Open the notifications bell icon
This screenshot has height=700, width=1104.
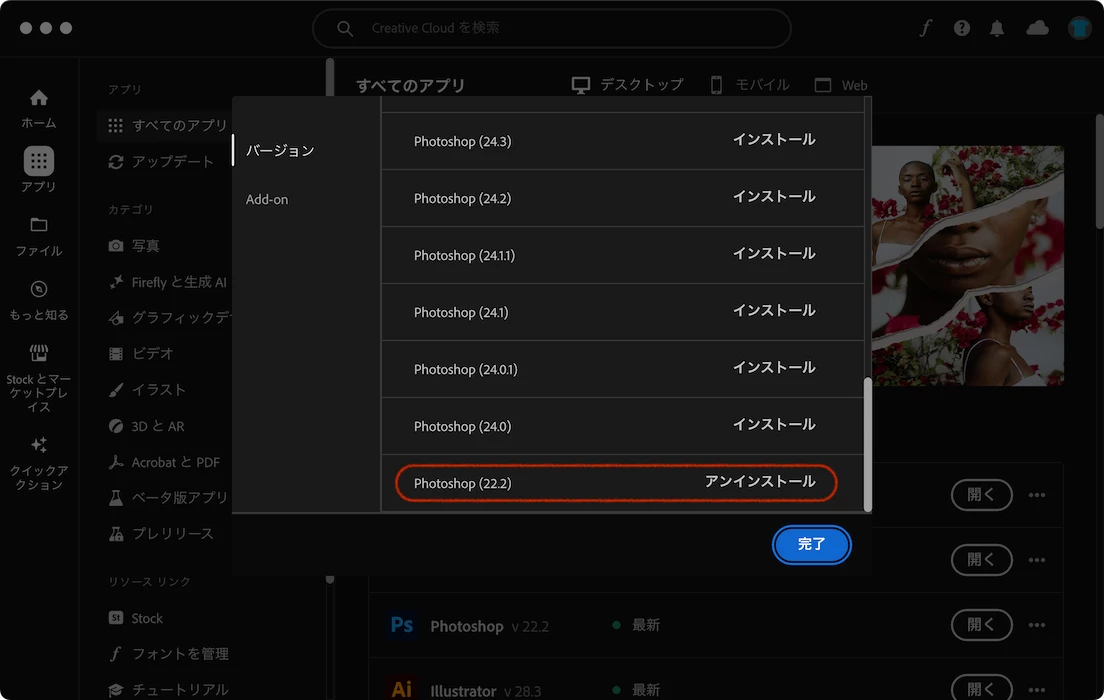coord(997,28)
